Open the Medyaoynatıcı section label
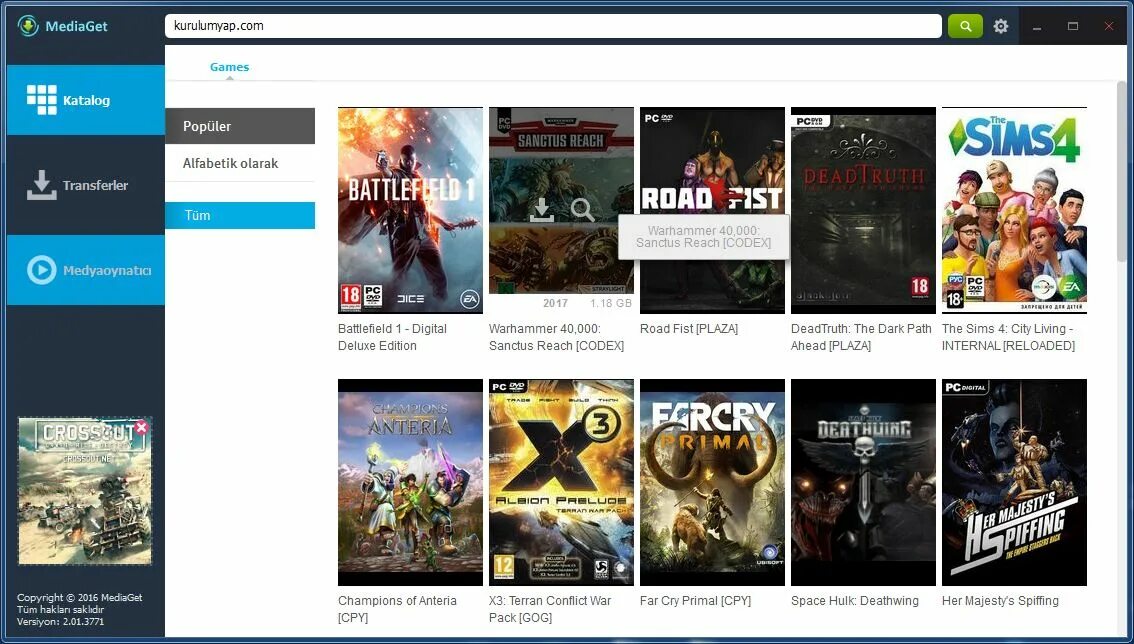Image resolution: width=1134 pixels, height=644 pixels. 107,271
